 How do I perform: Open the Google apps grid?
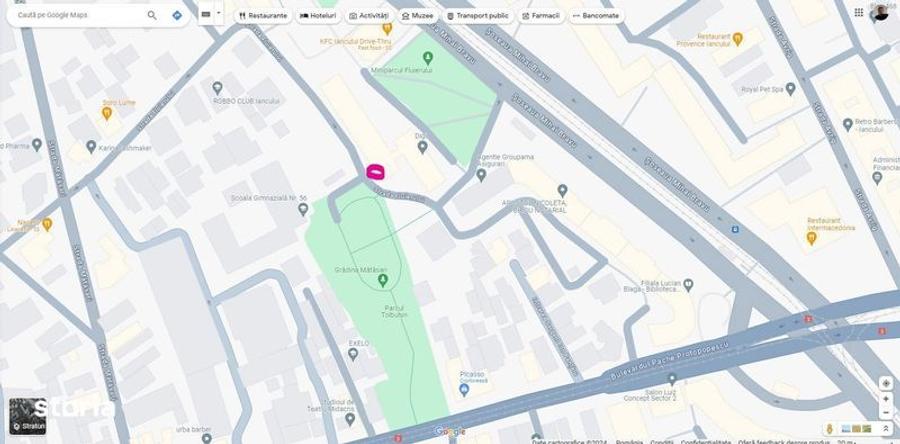[858, 12]
